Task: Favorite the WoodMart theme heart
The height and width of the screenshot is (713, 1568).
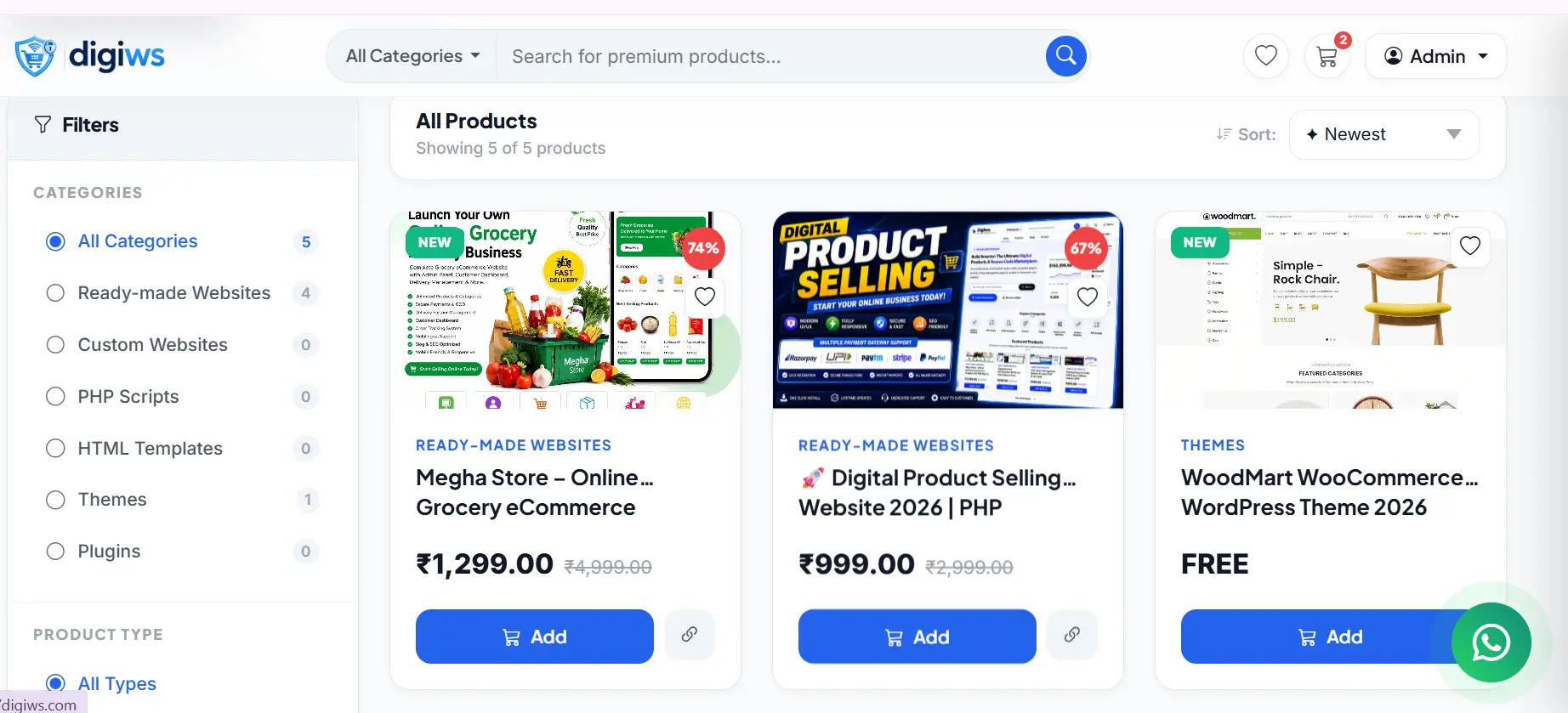Action: coord(1469,246)
